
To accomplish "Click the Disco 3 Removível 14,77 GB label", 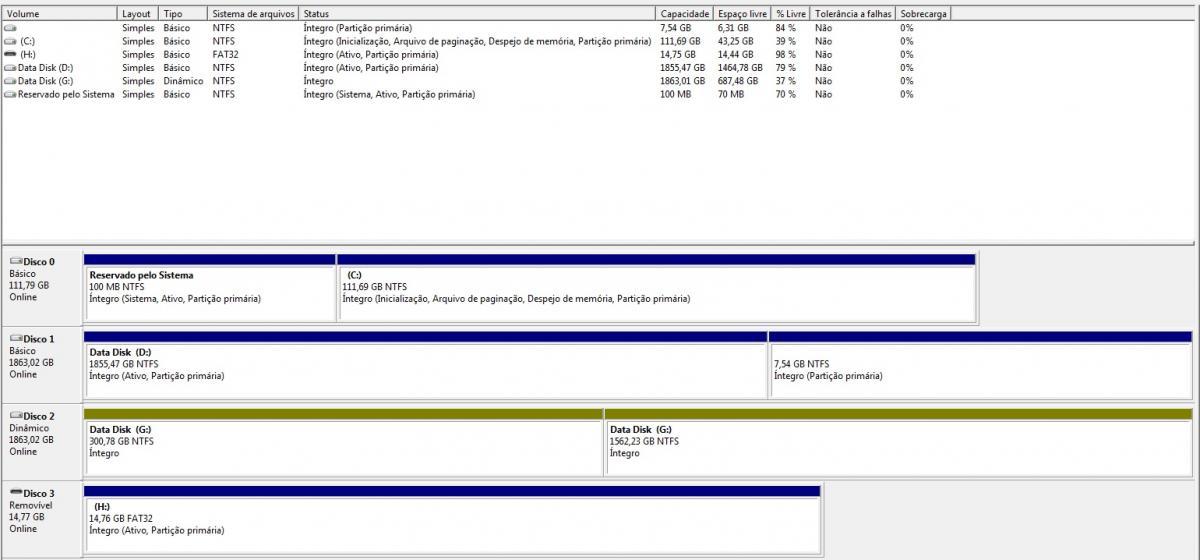I will [x=32, y=511].
